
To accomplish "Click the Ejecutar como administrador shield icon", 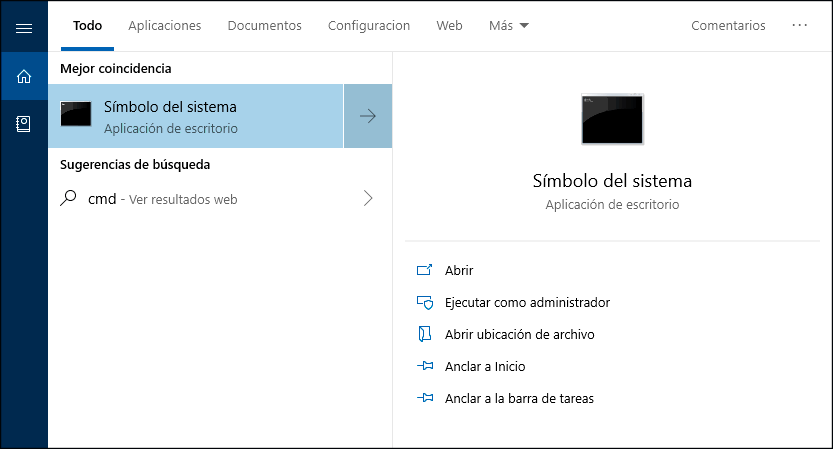I will (x=425, y=302).
